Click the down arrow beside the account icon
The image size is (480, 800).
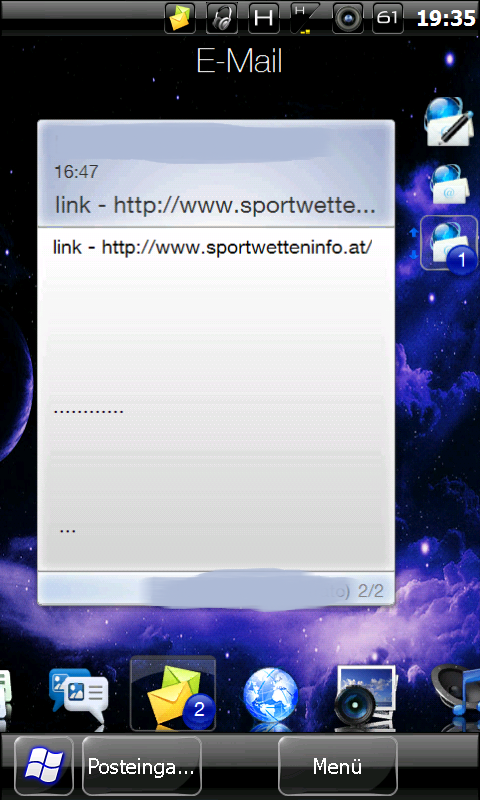point(414,254)
